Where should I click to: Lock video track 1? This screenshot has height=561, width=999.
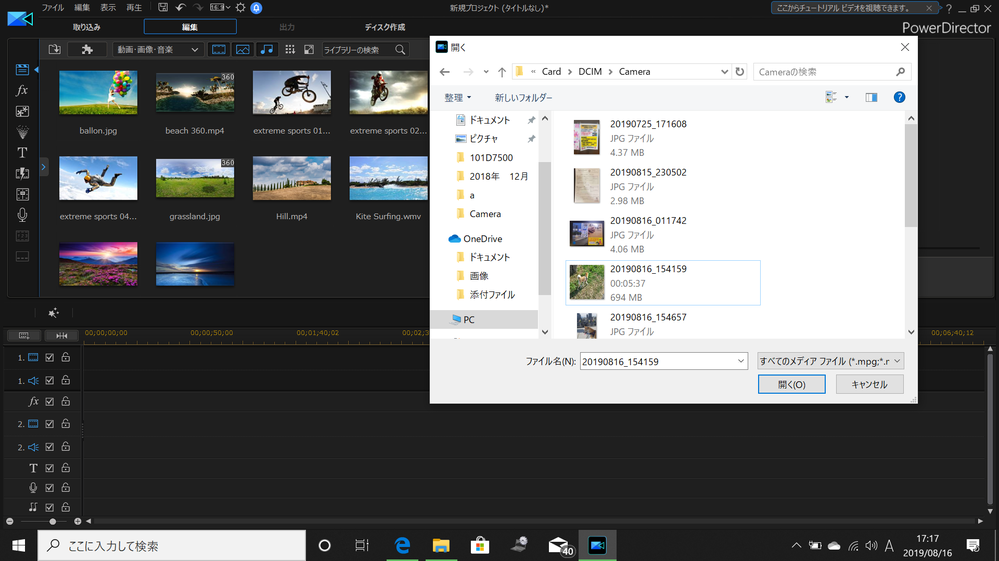(x=66, y=357)
